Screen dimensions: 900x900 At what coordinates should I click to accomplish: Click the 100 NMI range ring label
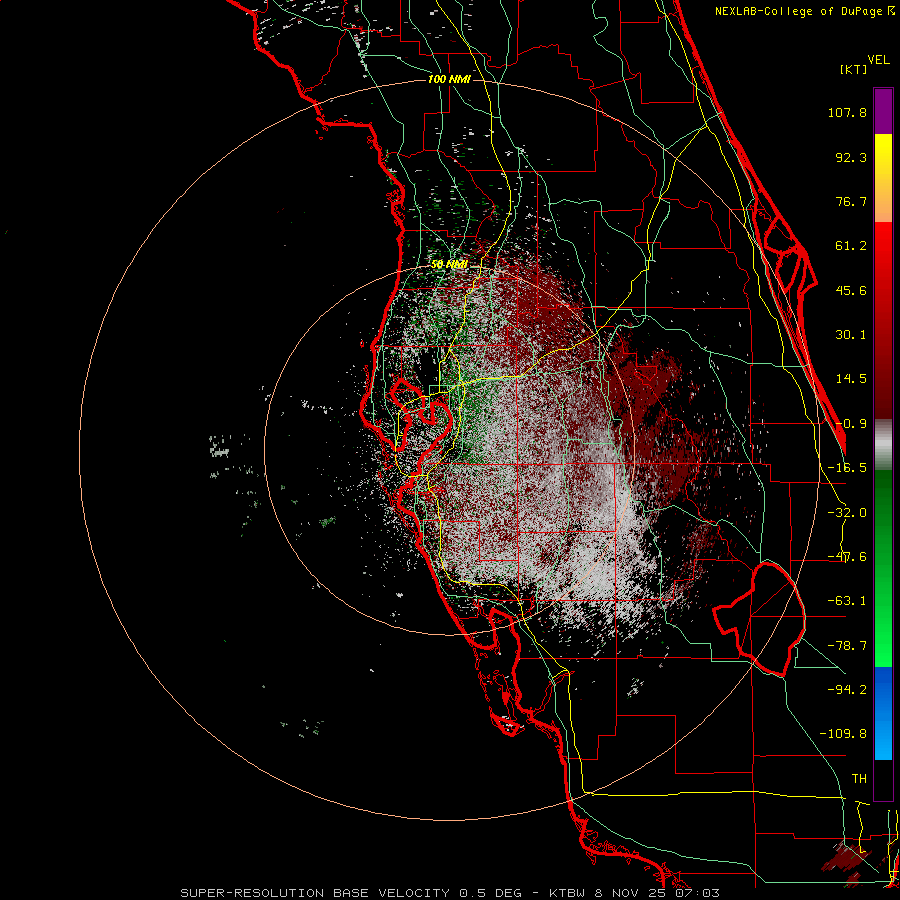coord(449,79)
